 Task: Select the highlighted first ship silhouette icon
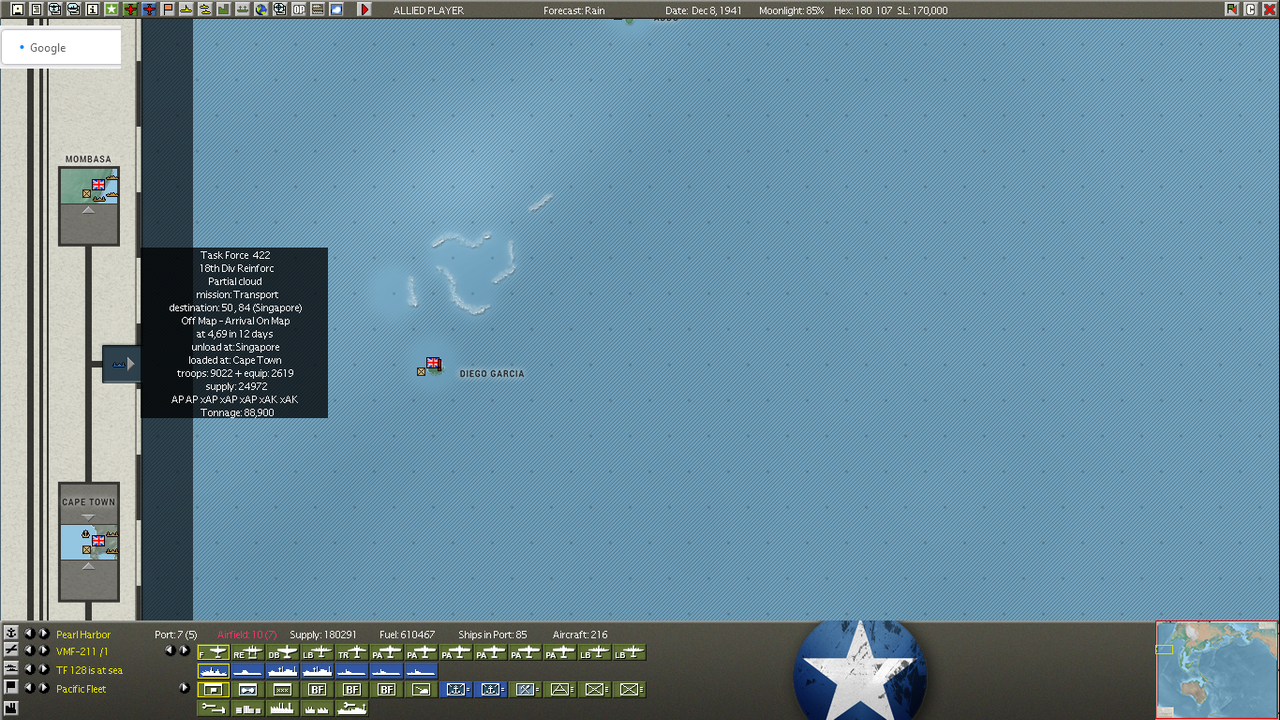point(213,670)
